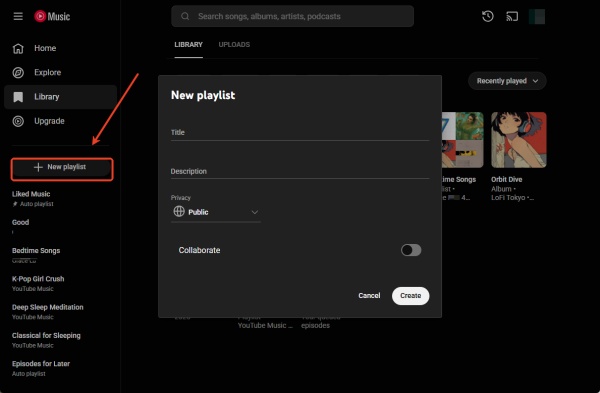The image size is (600, 393).
Task: Click the playlist Title field
Action: click(300, 133)
